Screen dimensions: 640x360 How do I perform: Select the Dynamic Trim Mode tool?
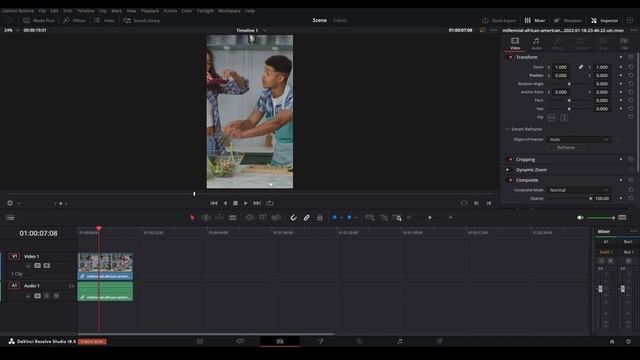tap(219, 218)
